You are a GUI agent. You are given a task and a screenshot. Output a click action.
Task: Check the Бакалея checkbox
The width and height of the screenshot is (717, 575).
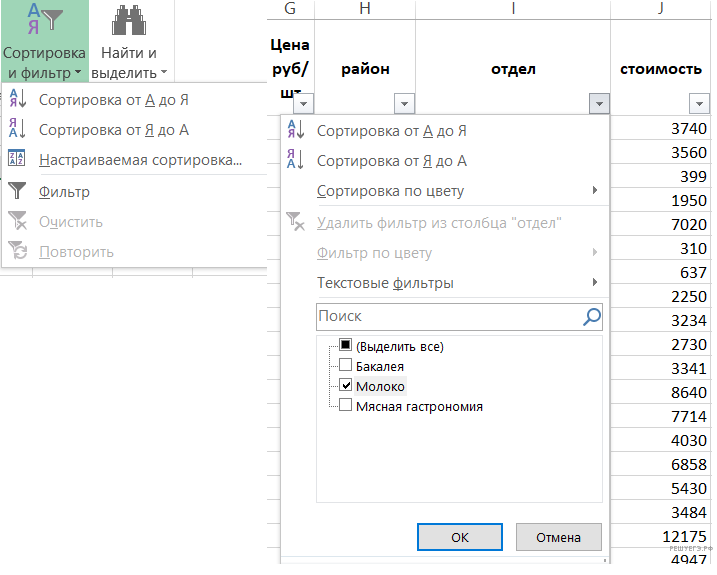point(346,366)
